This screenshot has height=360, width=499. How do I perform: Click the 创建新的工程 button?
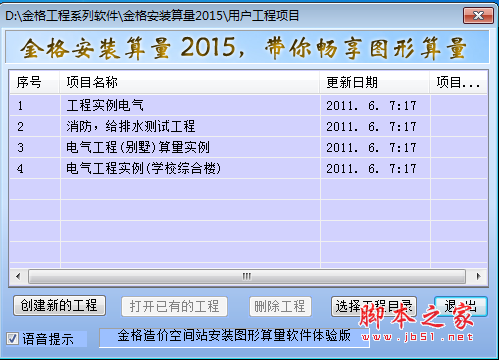(x=59, y=305)
